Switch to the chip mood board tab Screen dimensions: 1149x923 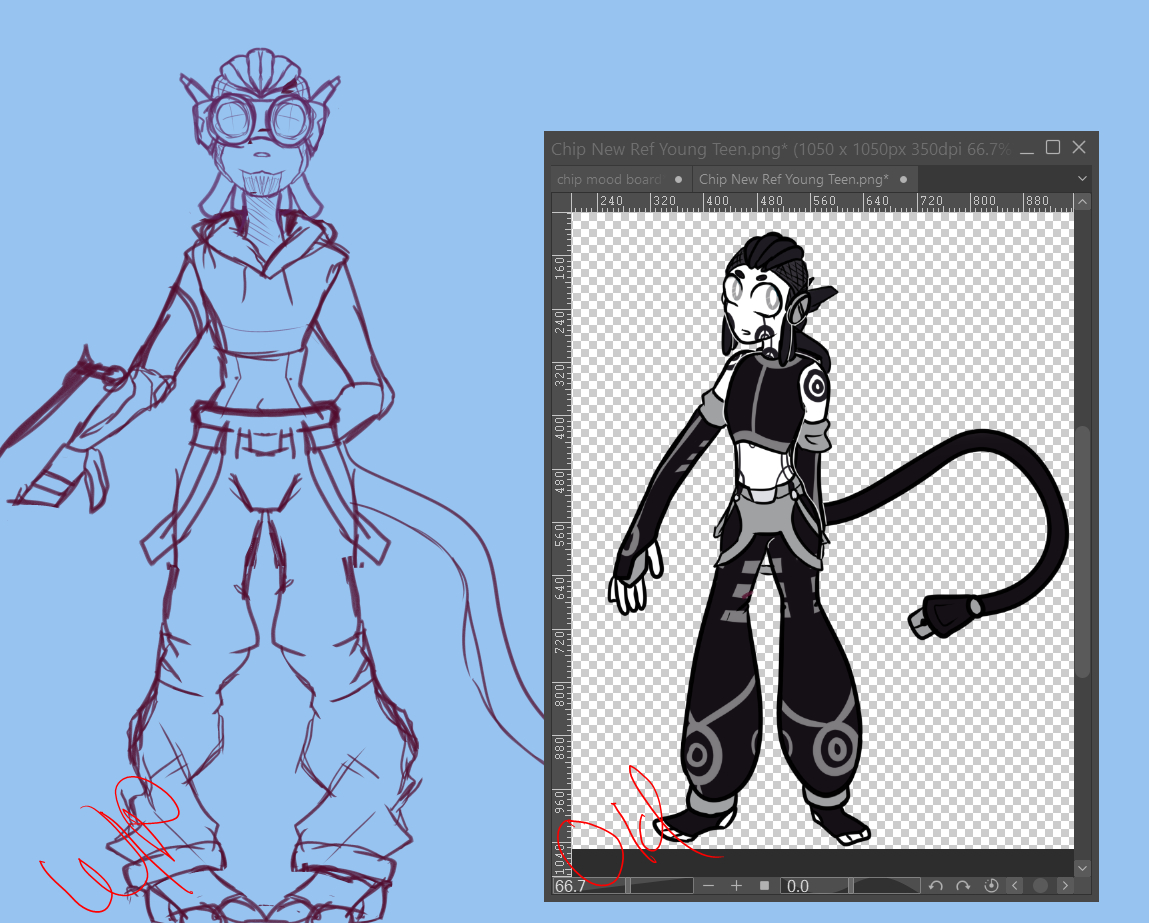coord(608,179)
